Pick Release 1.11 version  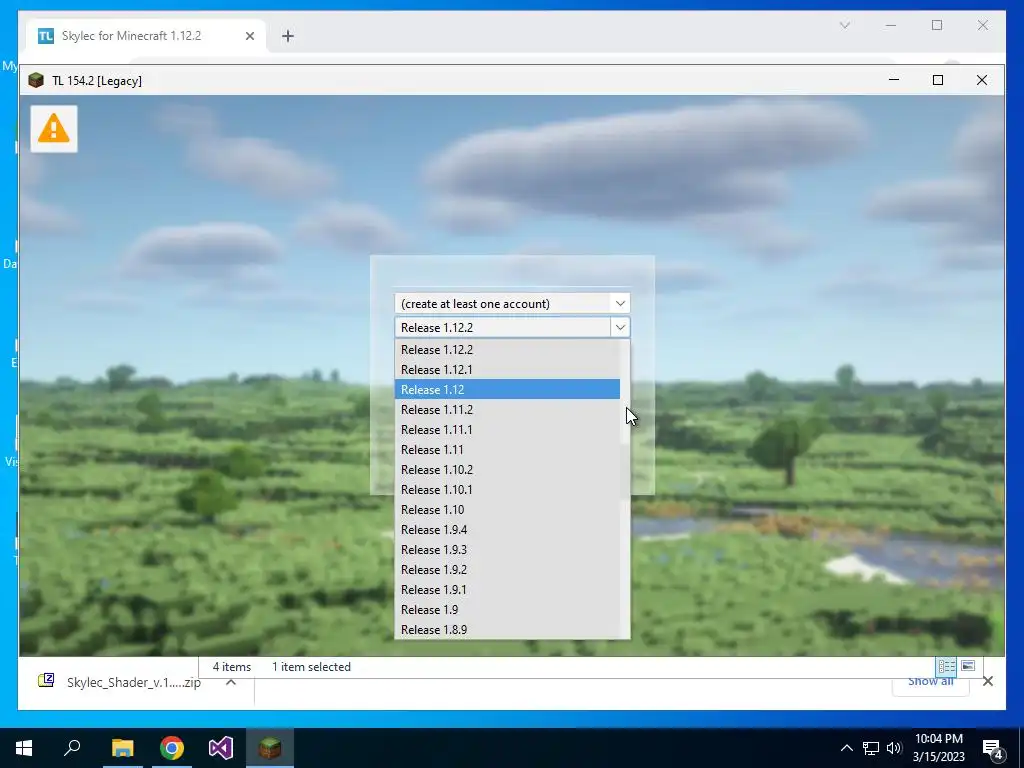point(507,449)
